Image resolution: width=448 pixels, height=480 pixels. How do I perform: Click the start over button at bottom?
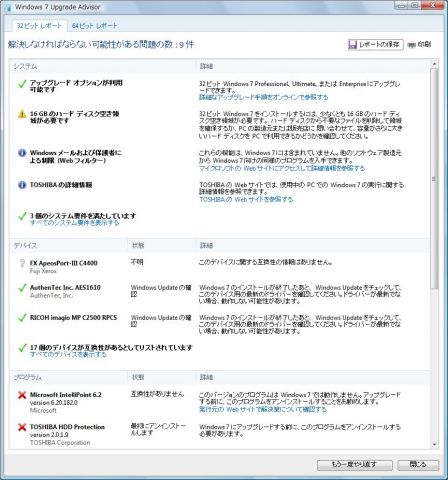click(x=355, y=464)
